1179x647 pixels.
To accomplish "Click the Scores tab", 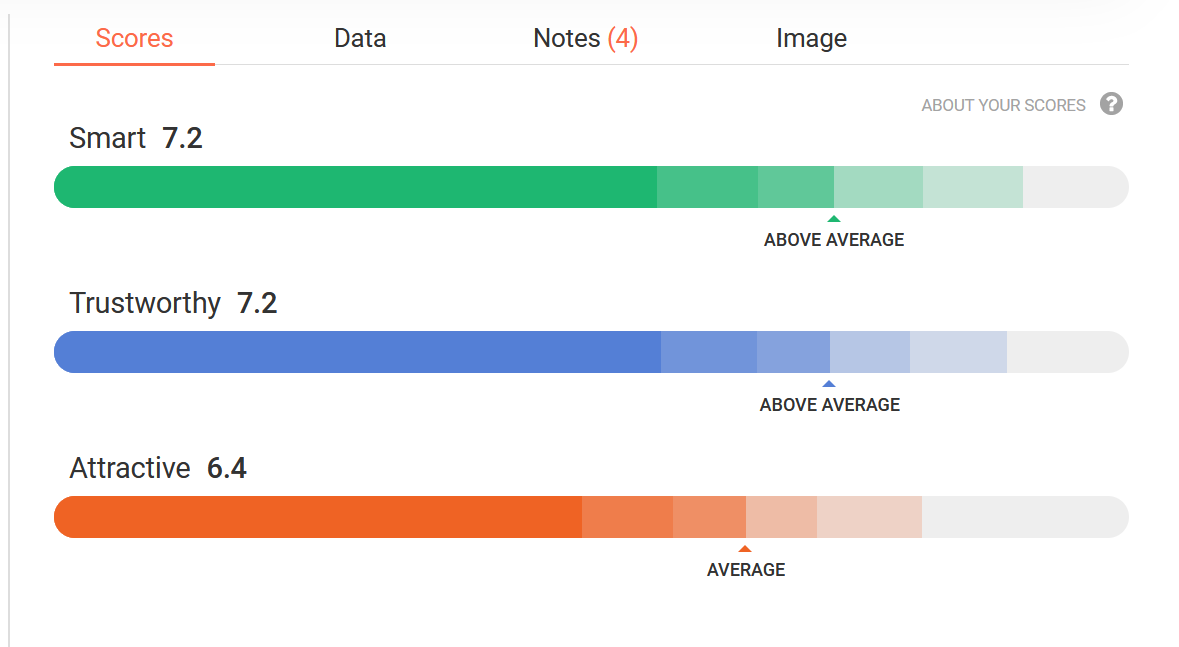I will (x=135, y=38).
